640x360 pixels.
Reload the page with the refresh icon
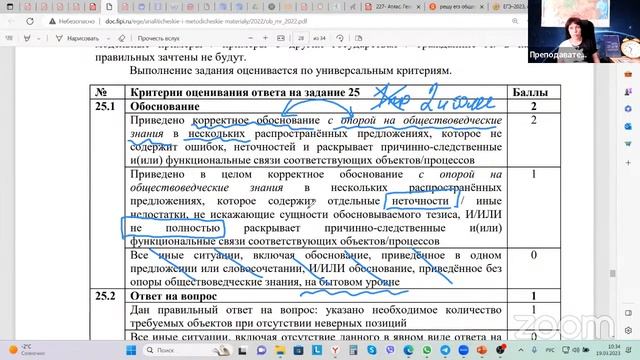[30, 21]
